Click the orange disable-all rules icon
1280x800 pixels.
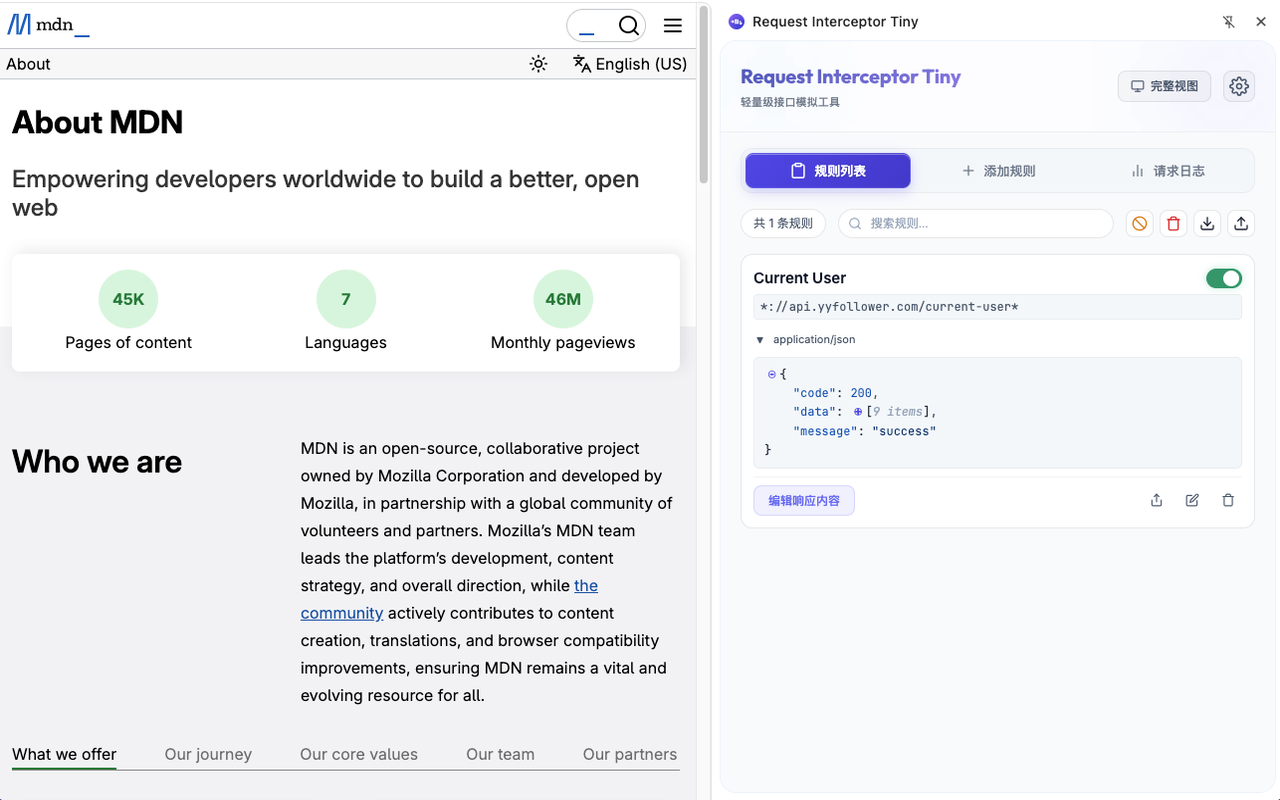1139,224
